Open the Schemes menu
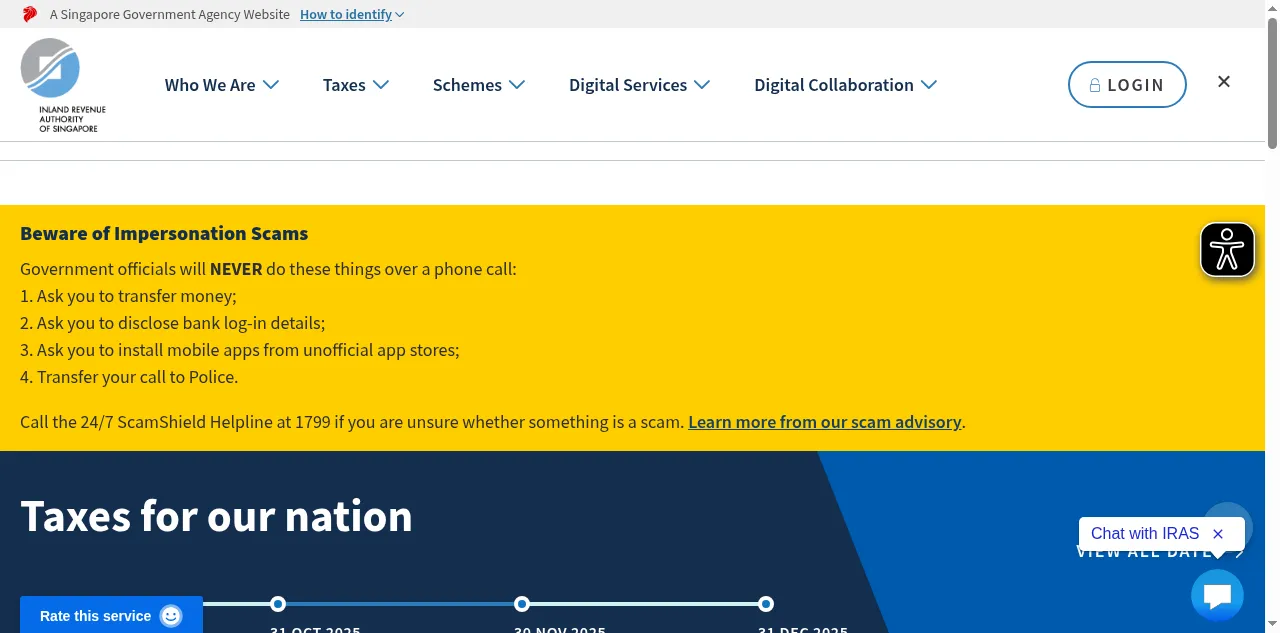 (479, 85)
